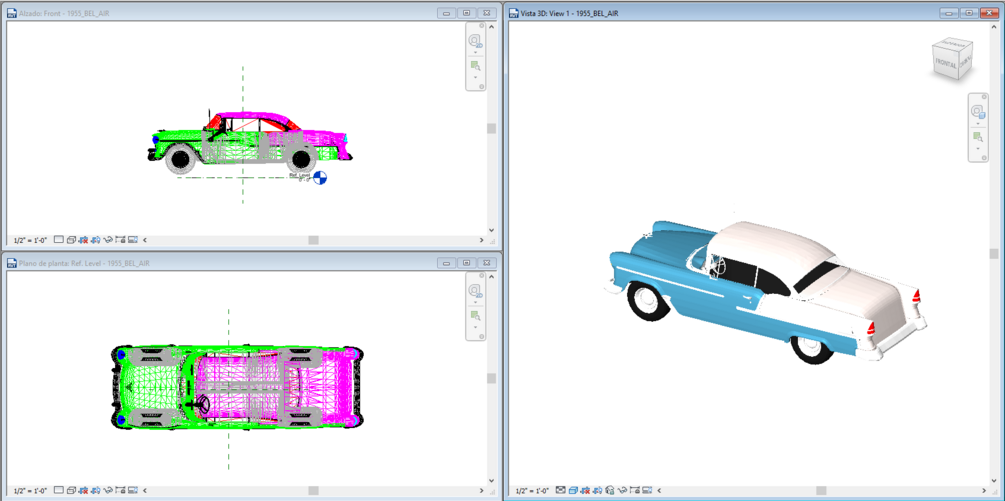Image resolution: width=1005 pixels, height=501 pixels.
Task: Toggle Reveal Constraints in 3D View 1
Action: tap(635, 490)
